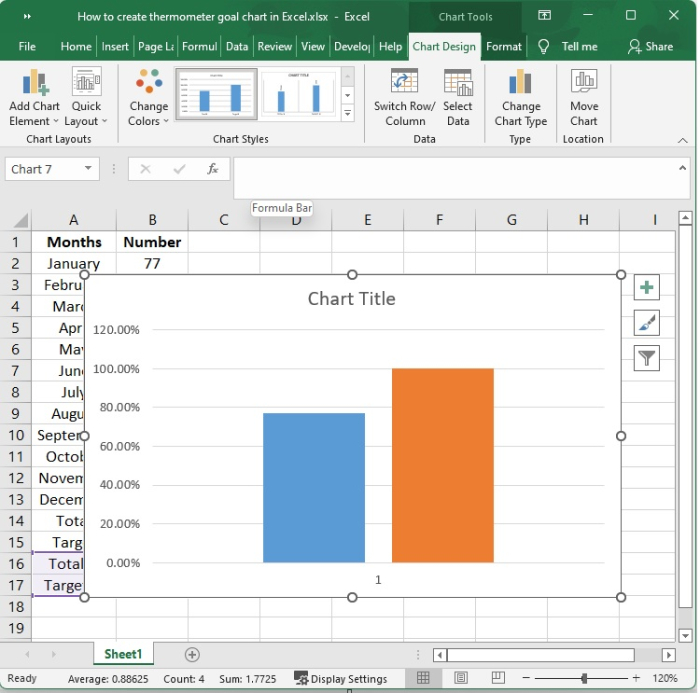Click the Share button
700x693 pixels.
pos(650,46)
